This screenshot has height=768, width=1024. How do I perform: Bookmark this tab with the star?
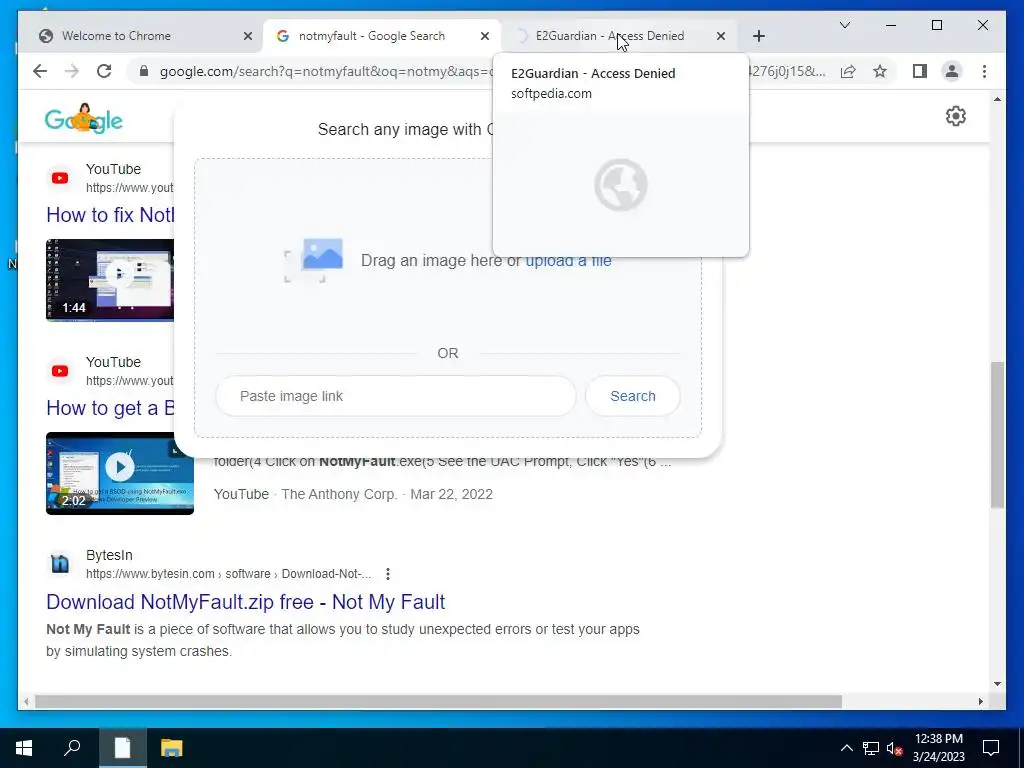pyautogui.click(x=880, y=71)
